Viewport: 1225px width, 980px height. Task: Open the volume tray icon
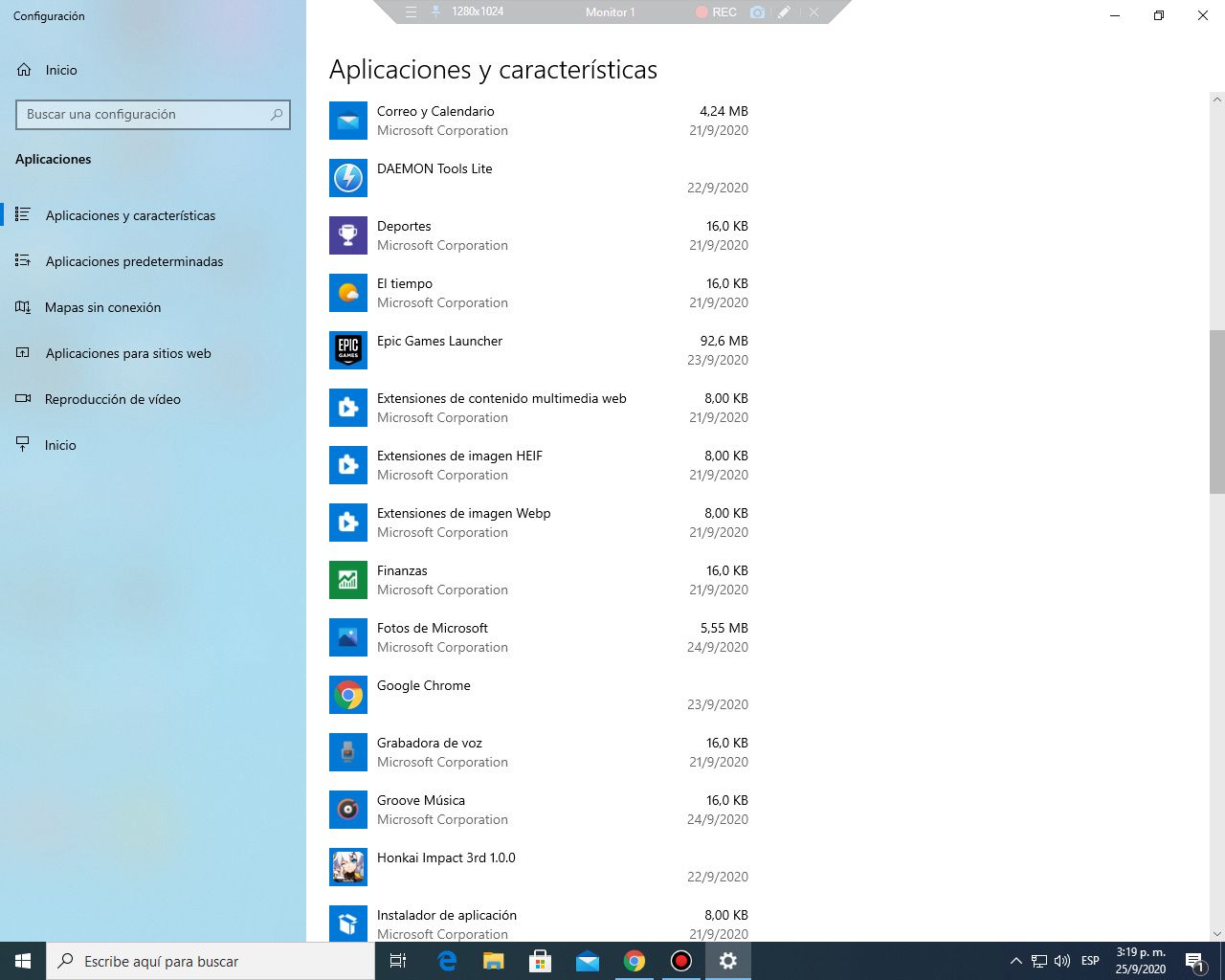point(1062,961)
